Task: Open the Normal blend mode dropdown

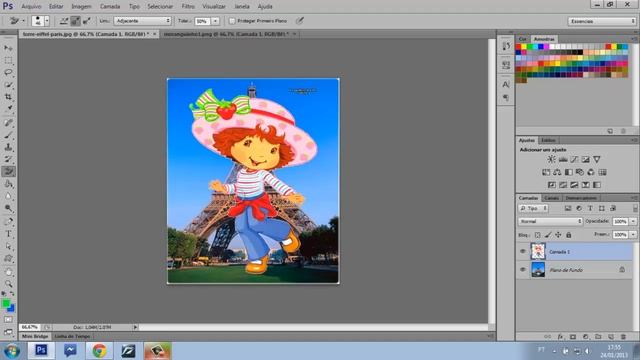Action: (x=550, y=221)
